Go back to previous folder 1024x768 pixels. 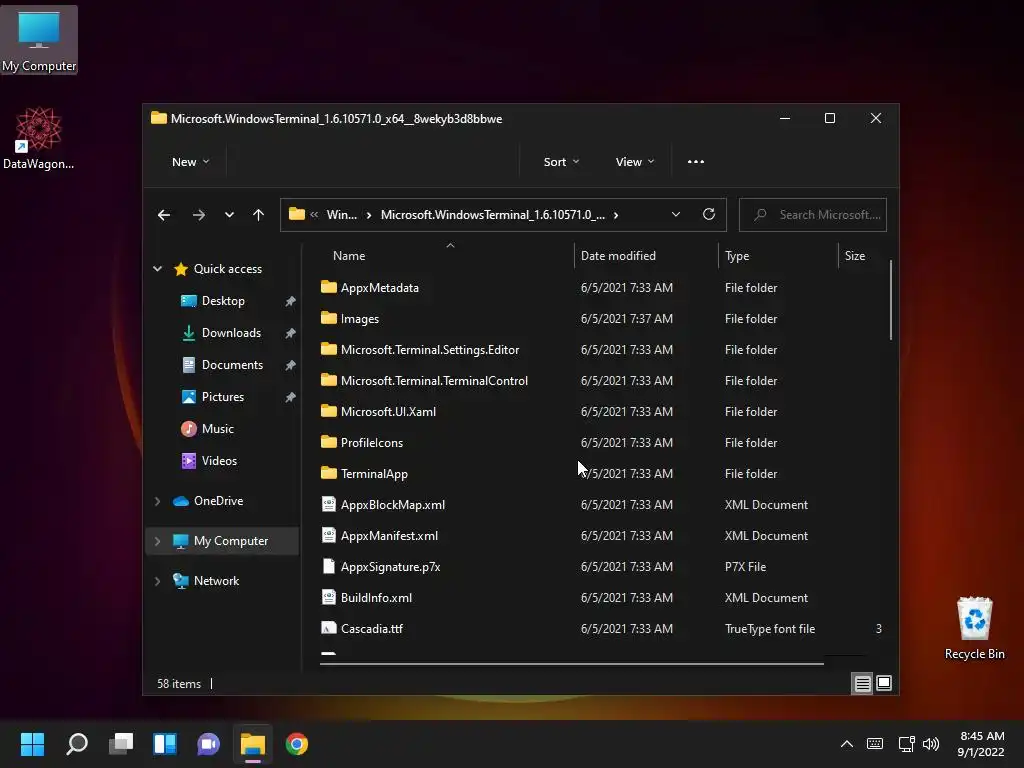(x=164, y=215)
